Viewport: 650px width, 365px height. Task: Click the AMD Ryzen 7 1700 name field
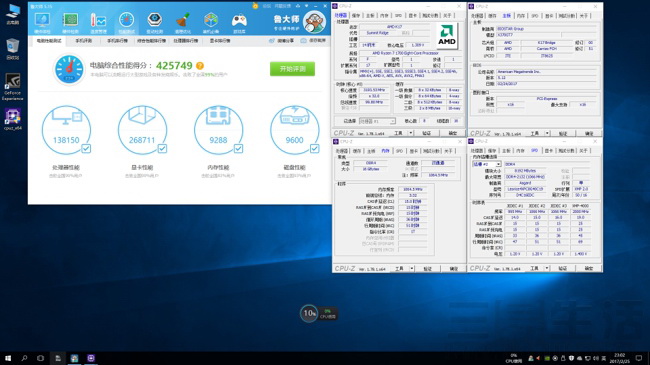coord(410,54)
